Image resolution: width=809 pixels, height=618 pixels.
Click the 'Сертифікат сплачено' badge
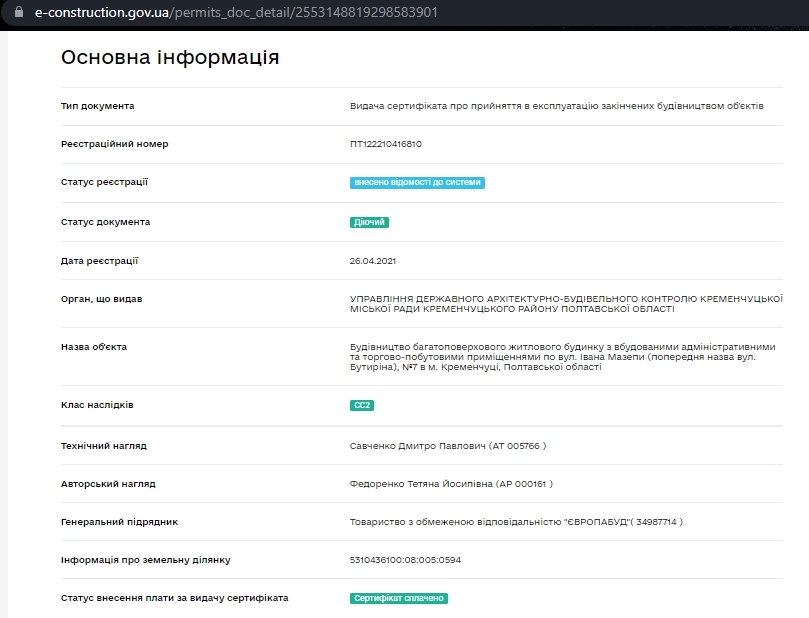(398, 598)
